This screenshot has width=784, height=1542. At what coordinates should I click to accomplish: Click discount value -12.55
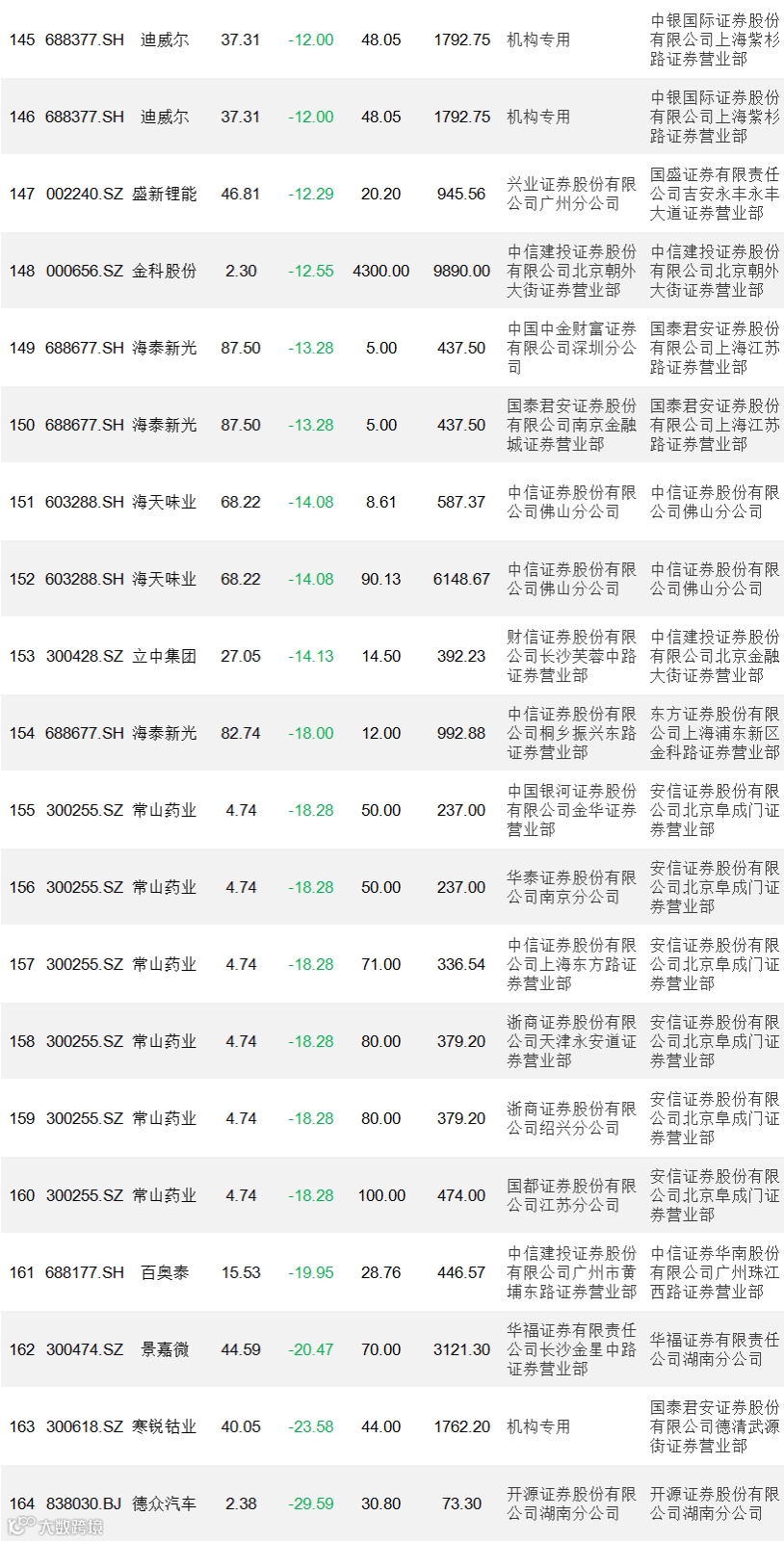(x=311, y=271)
